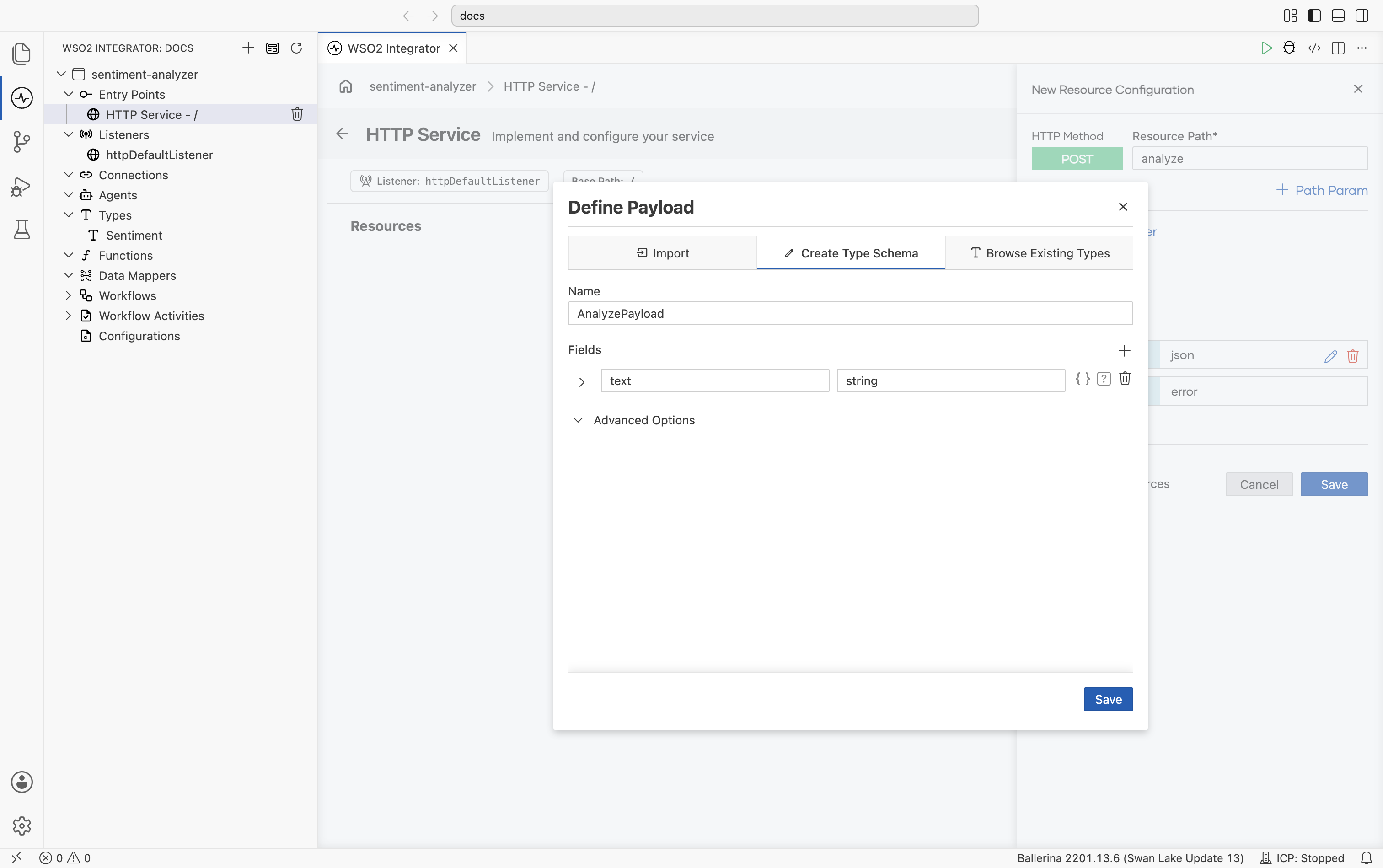Start debugging with bug icon

pos(1289,48)
